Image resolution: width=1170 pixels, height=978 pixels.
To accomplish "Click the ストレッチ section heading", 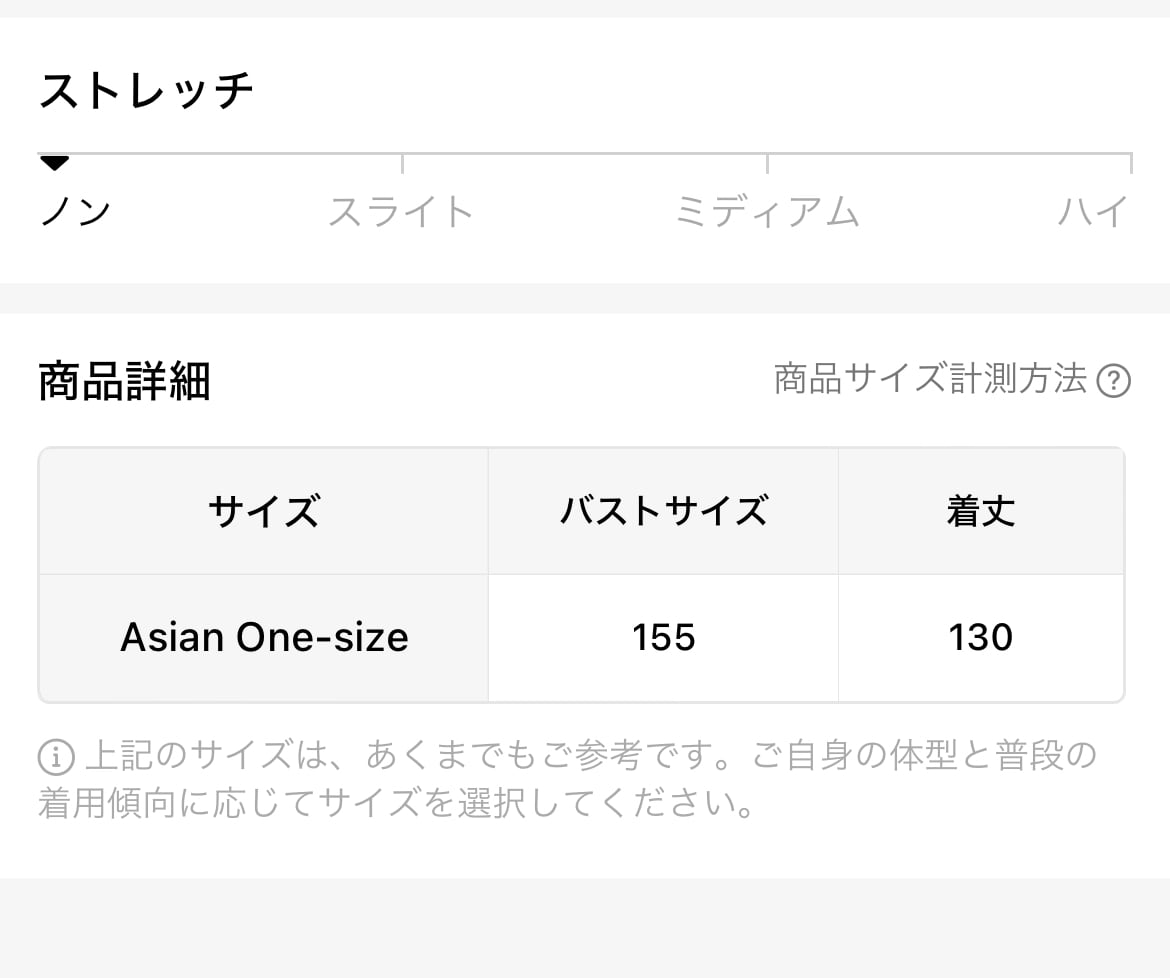I will point(146,91).
